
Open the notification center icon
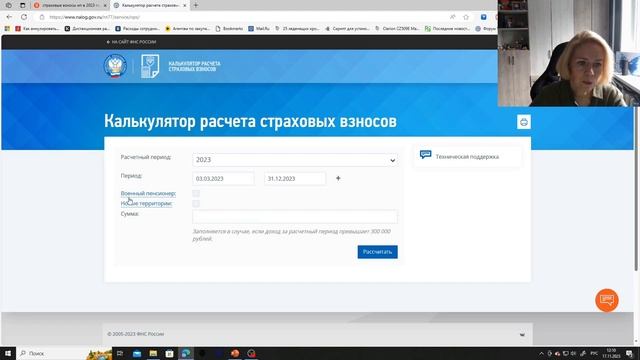[x=629, y=353]
